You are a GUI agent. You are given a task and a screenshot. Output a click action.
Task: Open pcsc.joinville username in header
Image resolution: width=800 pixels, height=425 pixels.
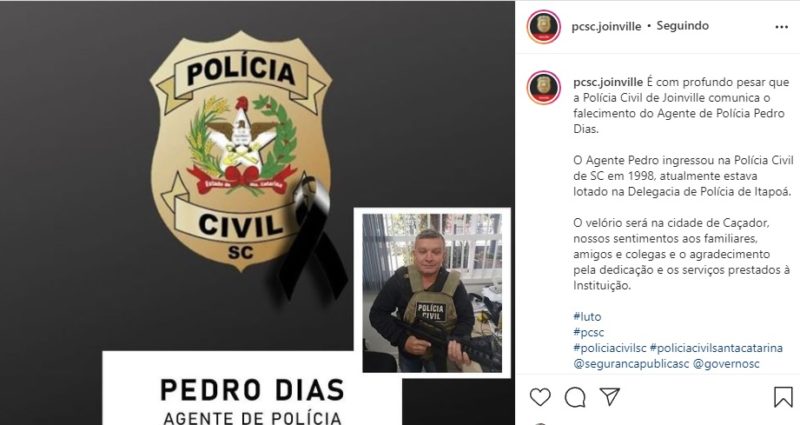coord(606,26)
